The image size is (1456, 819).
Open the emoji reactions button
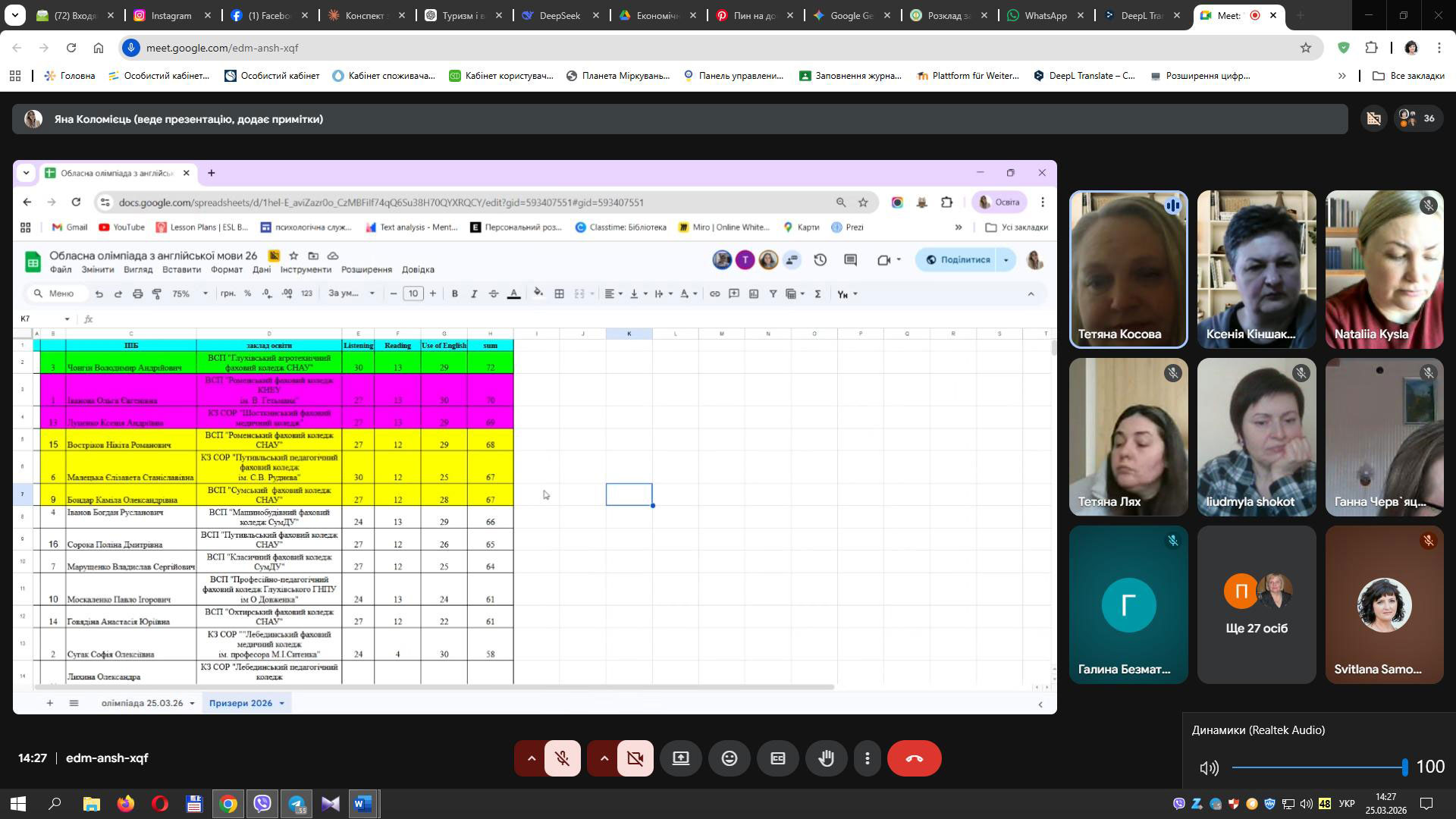coord(729,758)
